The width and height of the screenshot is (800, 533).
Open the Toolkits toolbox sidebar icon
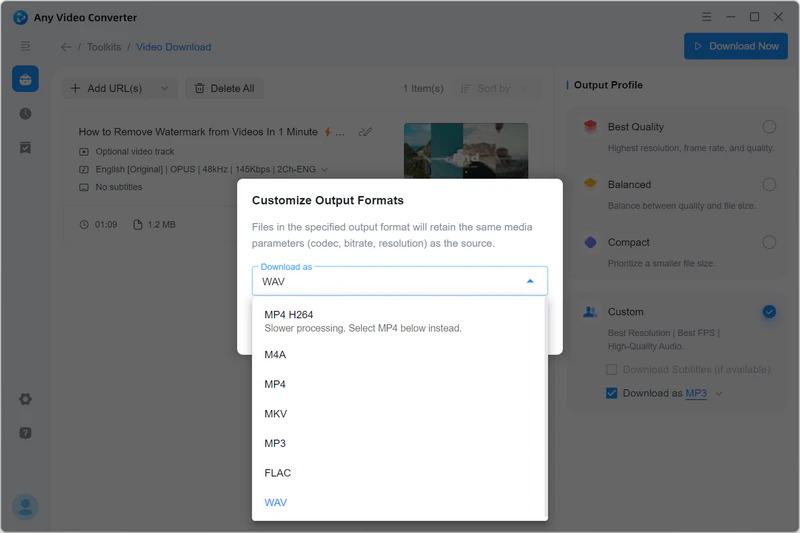coord(25,80)
